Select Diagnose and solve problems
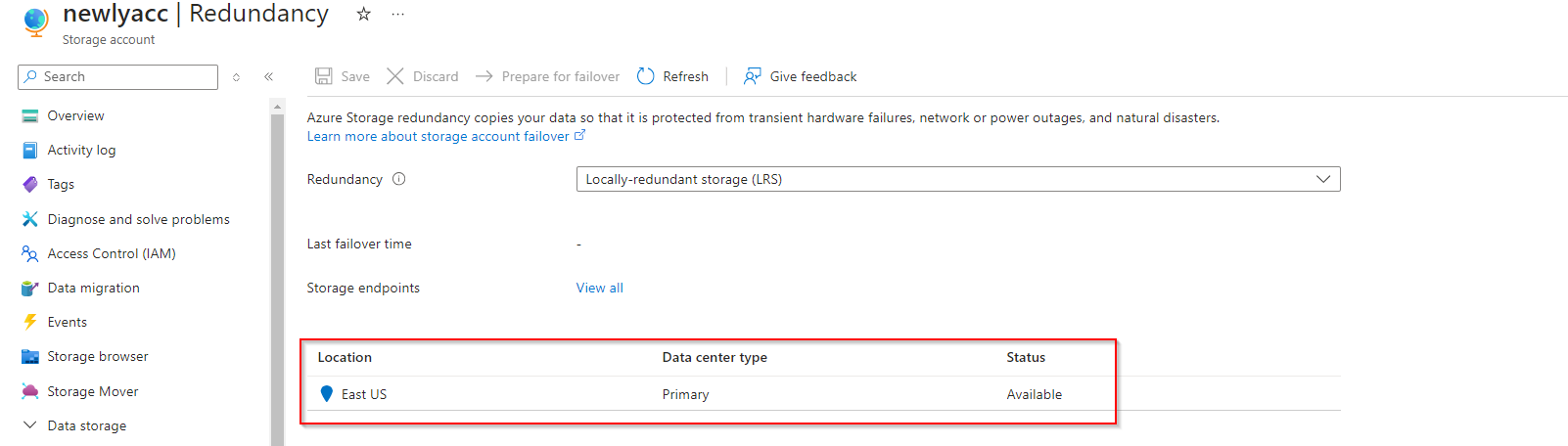Viewport: 1568px width, 446px height. pyautogui.click(x=138, y=219)
